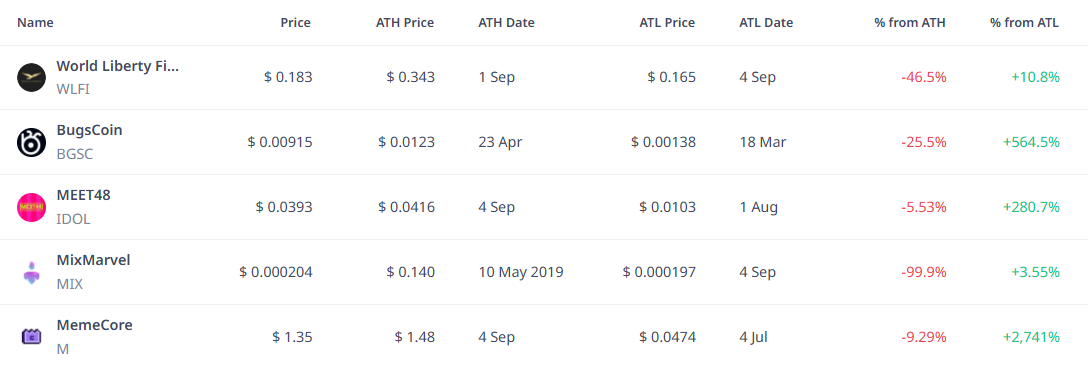Open the MixMarvel coin page link
Image resolution: width=1088 pixels, height=367 pixels.
tap(93, 260)
